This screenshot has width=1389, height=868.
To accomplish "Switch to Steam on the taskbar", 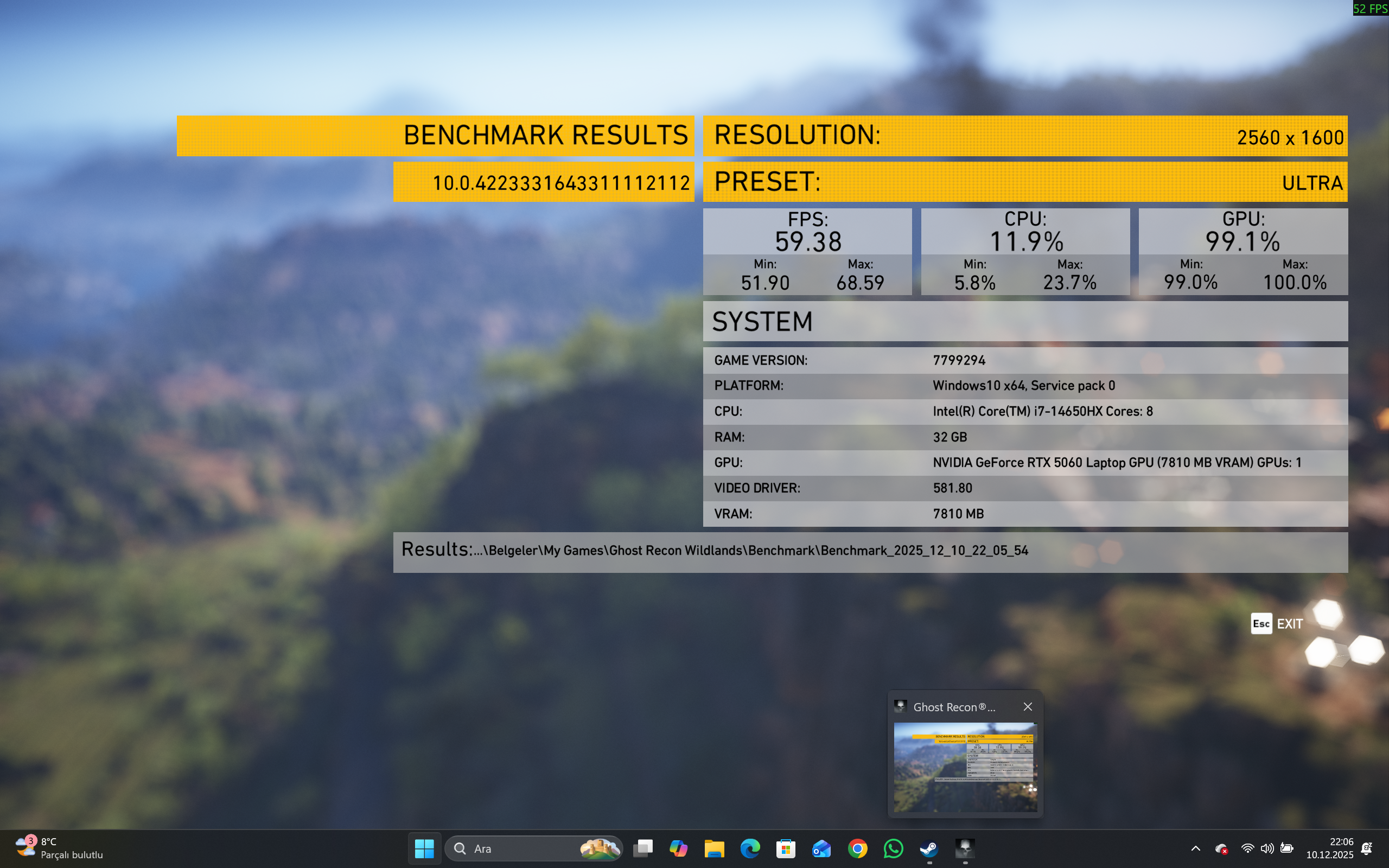I will [929, 848].
